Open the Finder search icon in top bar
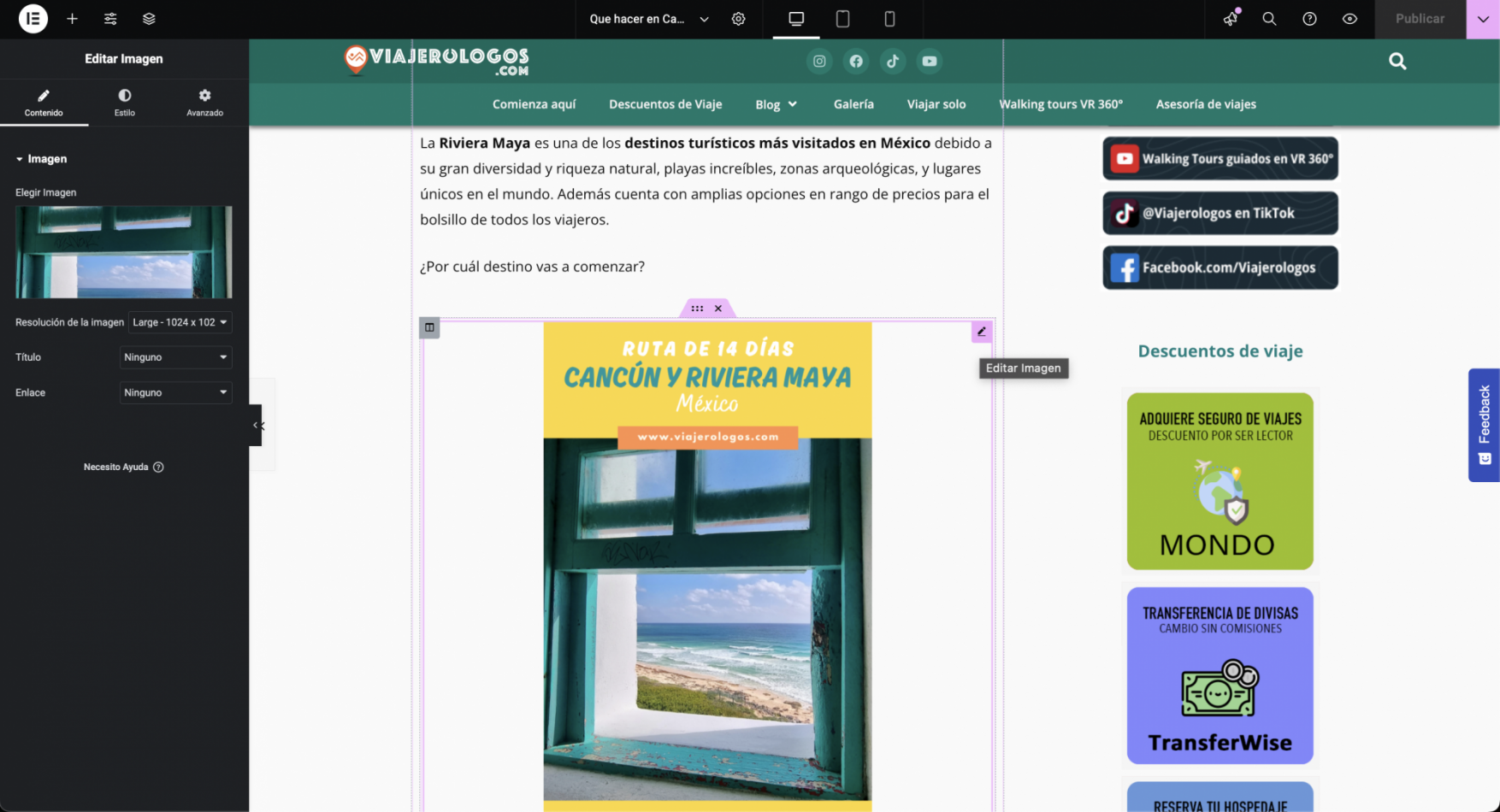The height and width of the screenshot is (812, 1500). point(1269,19)
